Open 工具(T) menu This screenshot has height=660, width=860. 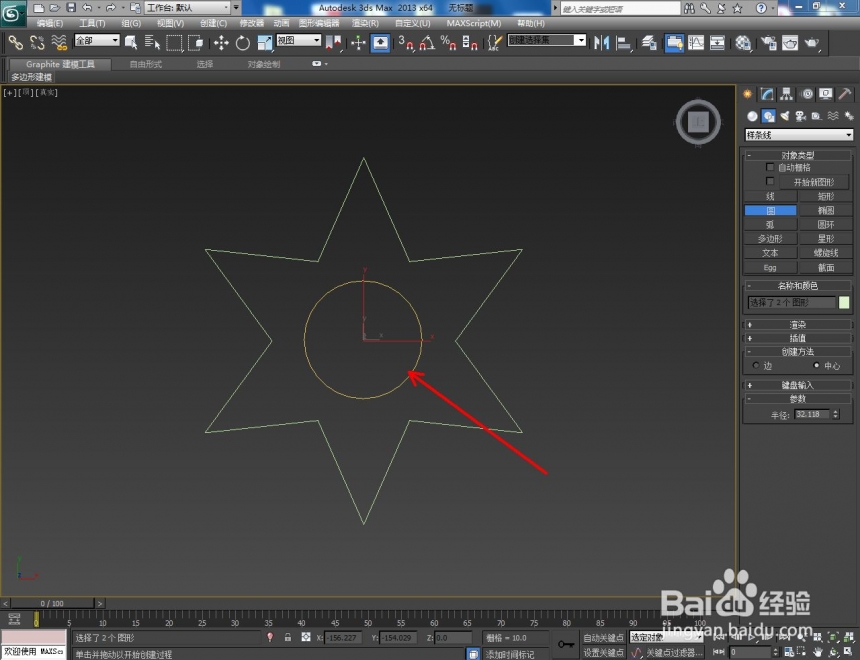point(92,23)
